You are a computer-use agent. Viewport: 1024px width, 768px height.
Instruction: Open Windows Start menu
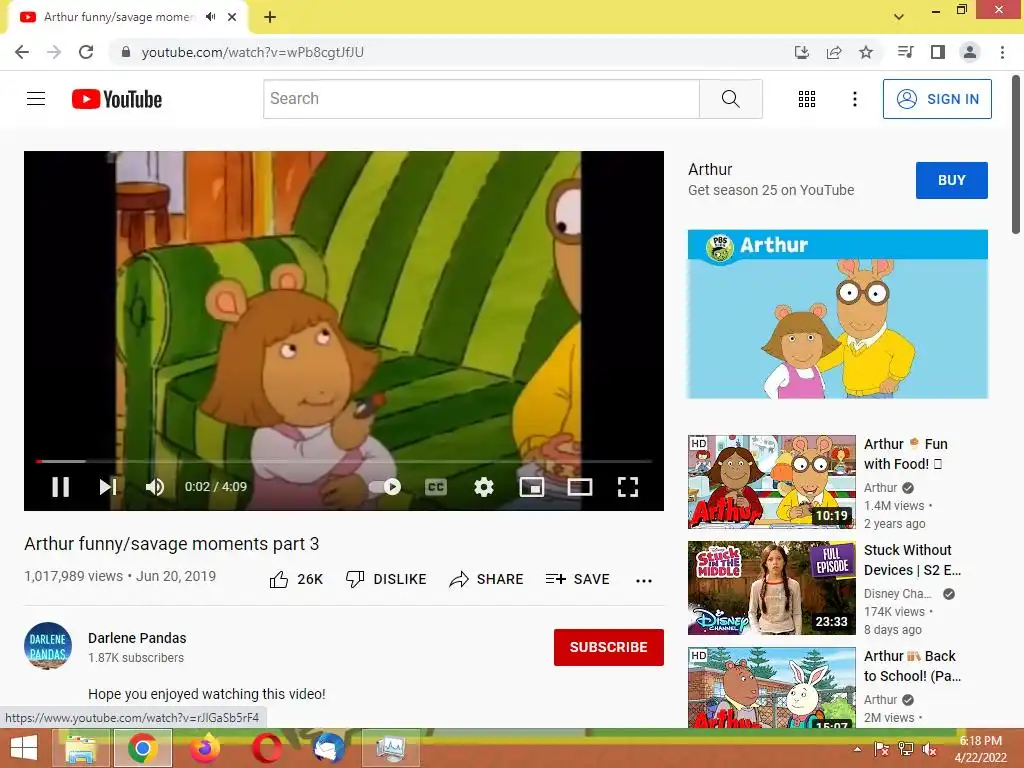24,748
